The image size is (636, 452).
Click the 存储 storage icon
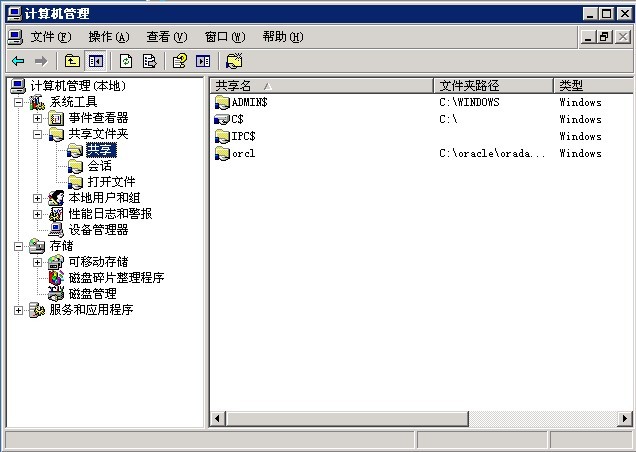pos(37,246)
